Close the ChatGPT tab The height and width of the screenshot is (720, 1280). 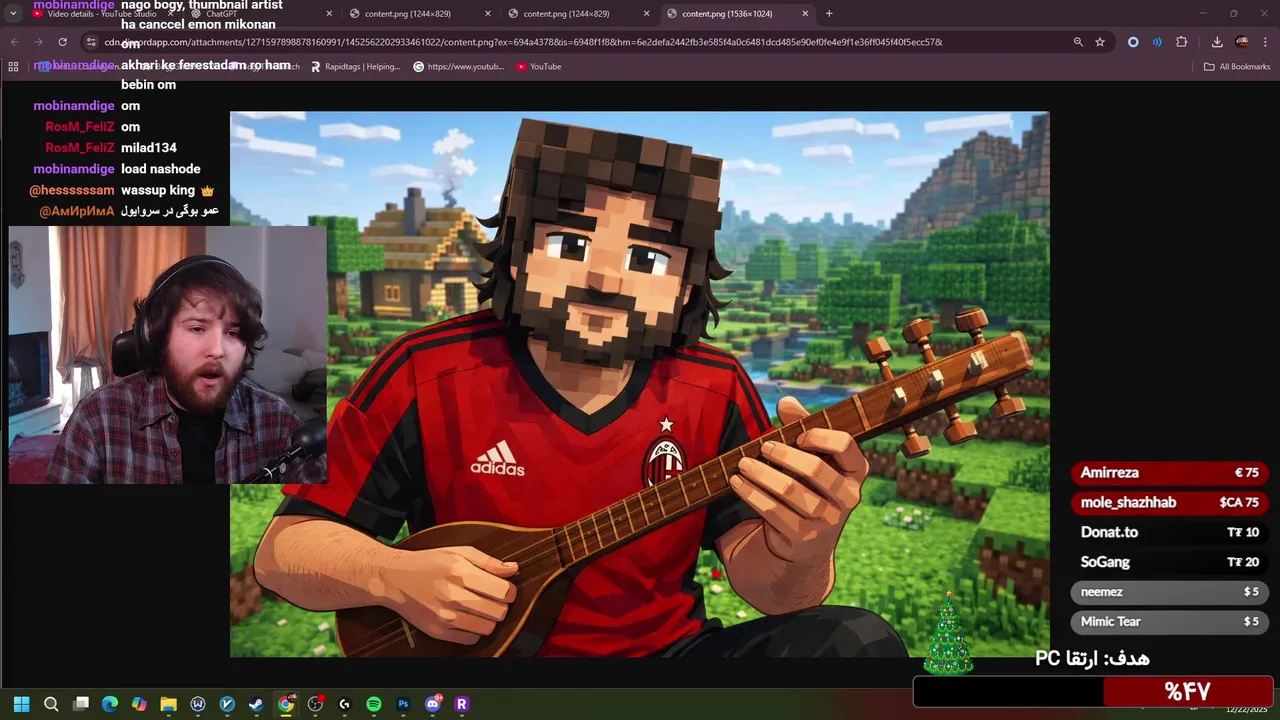(329, 14)
